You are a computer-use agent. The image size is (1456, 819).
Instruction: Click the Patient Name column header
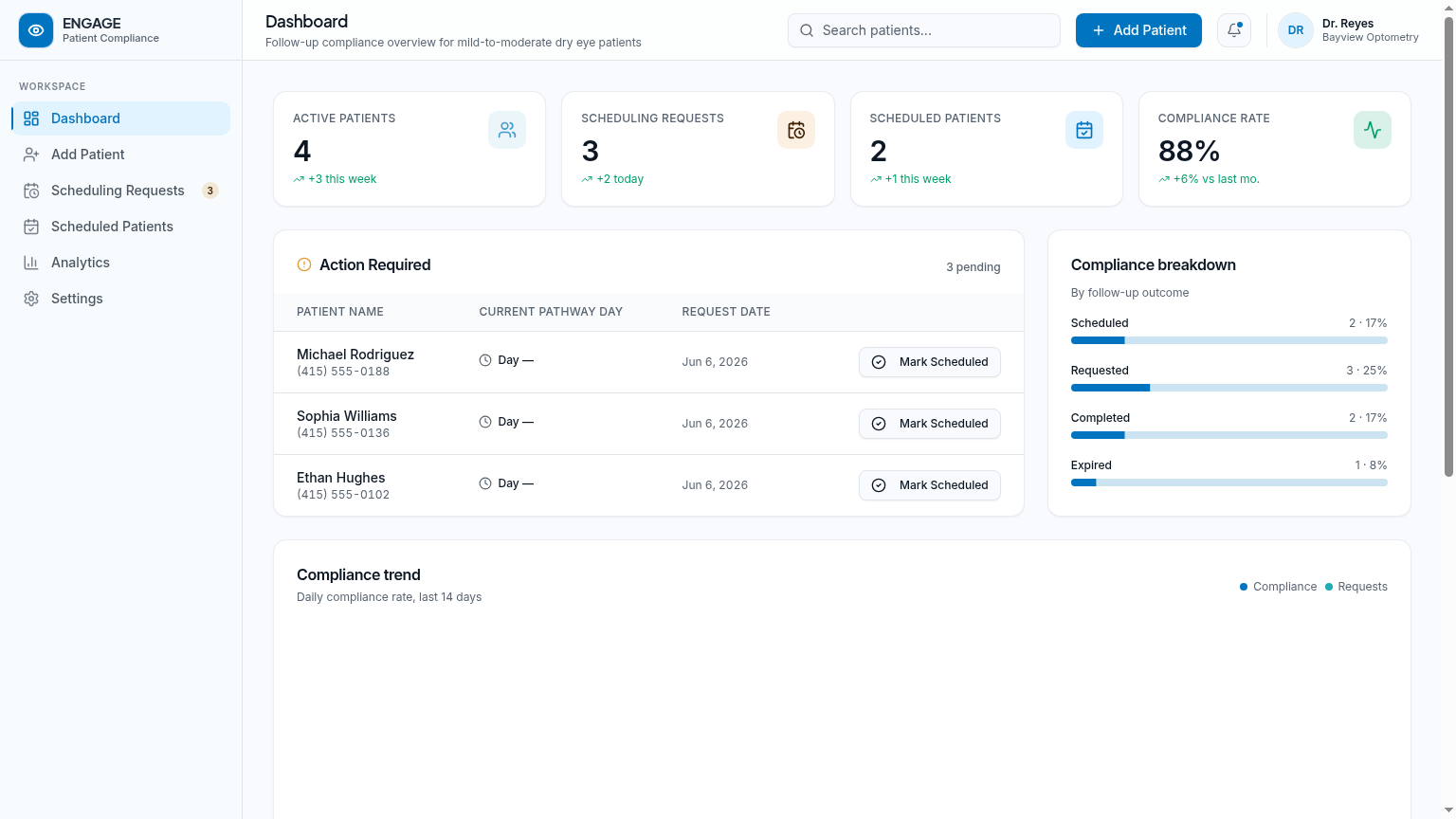(x=340, y=312)
